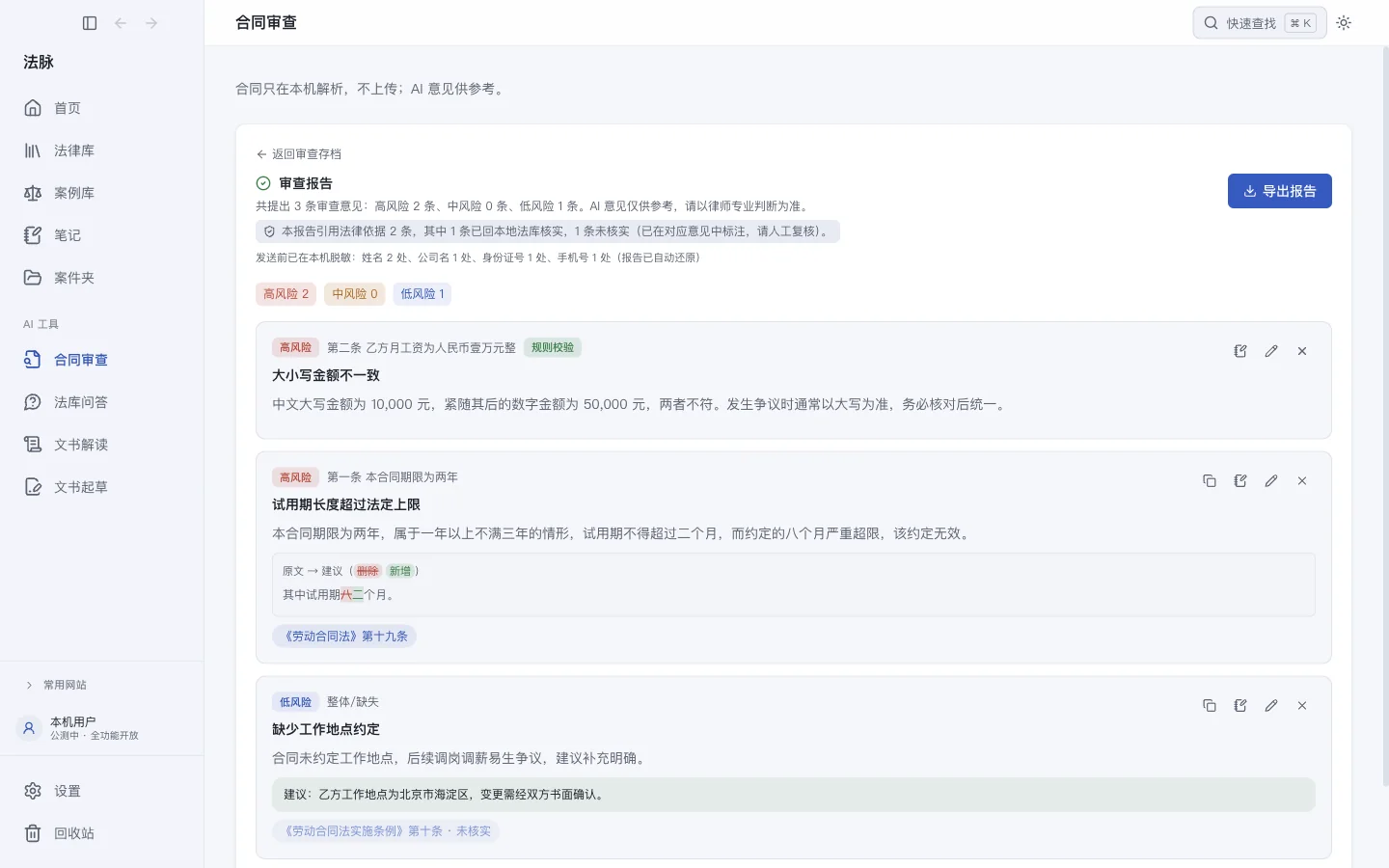Screen dimensions: 1389x868
Task: Edit the 缺少工作地点约定 finding
Action: (x=1271, y=706)
